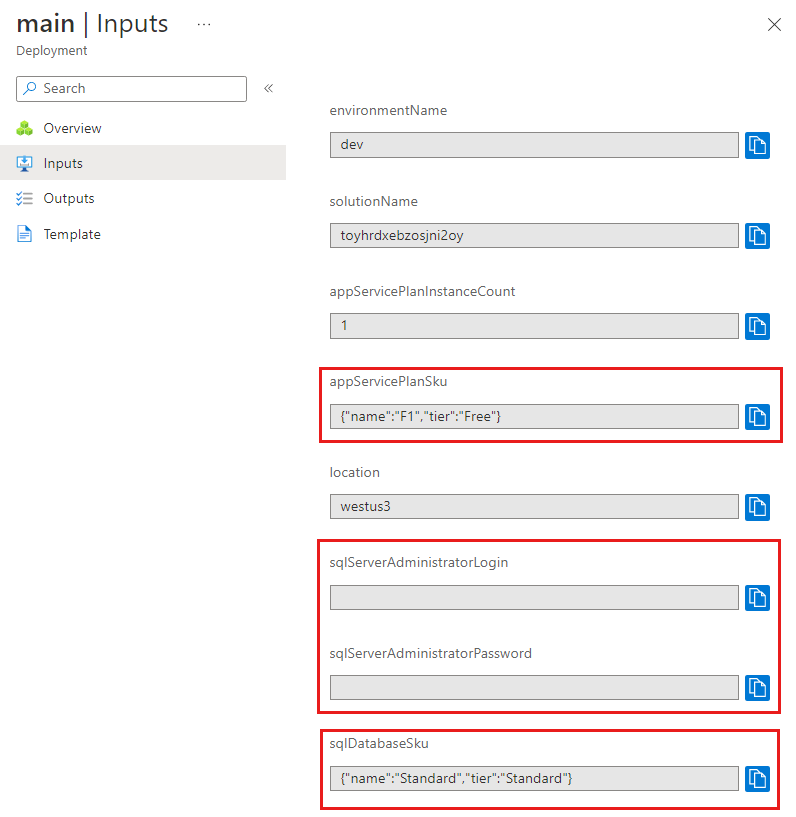Click the Template document icon

tap(24, 234)
